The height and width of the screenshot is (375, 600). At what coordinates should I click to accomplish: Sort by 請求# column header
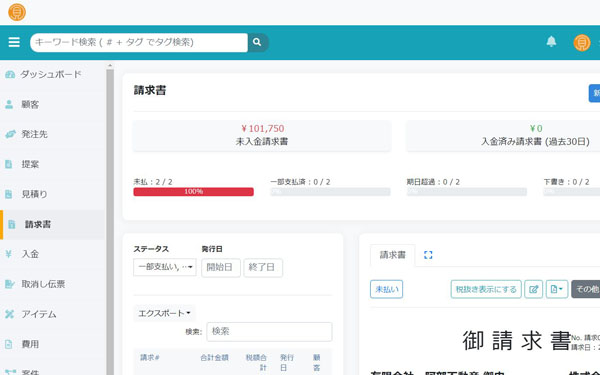point(150,357)
